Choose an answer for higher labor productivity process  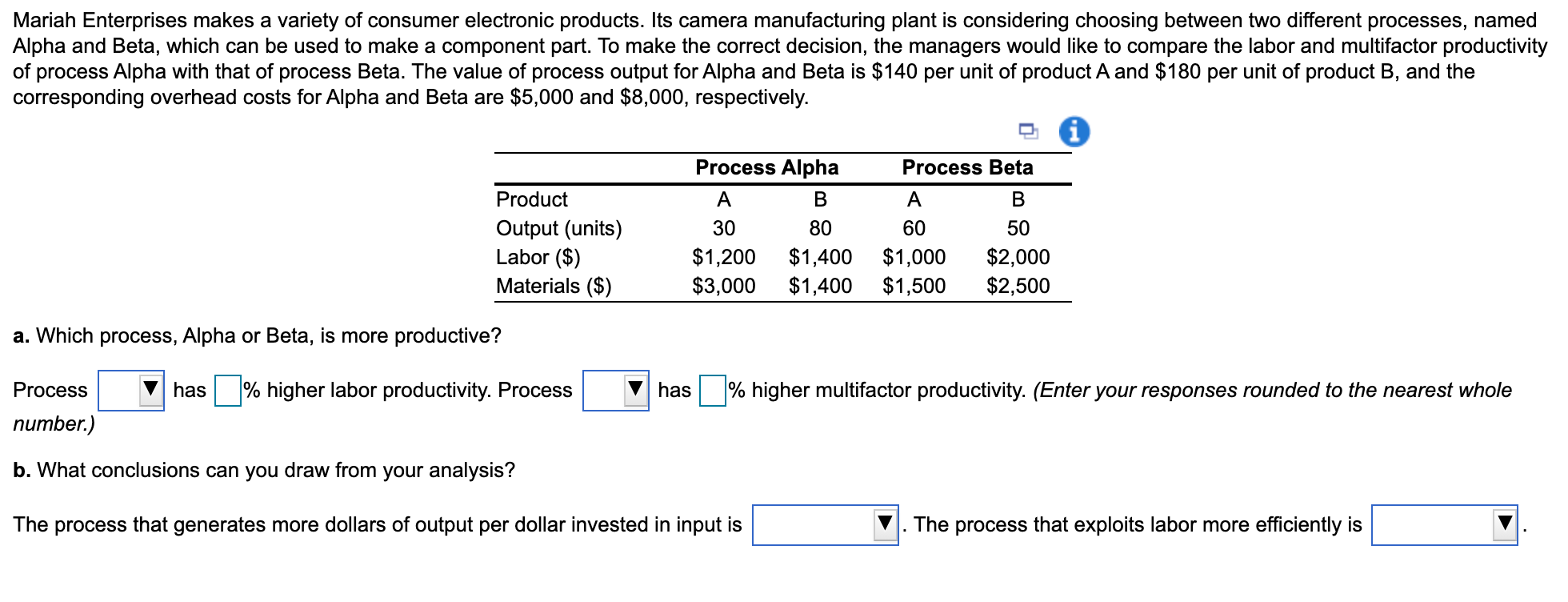point(130,392)
